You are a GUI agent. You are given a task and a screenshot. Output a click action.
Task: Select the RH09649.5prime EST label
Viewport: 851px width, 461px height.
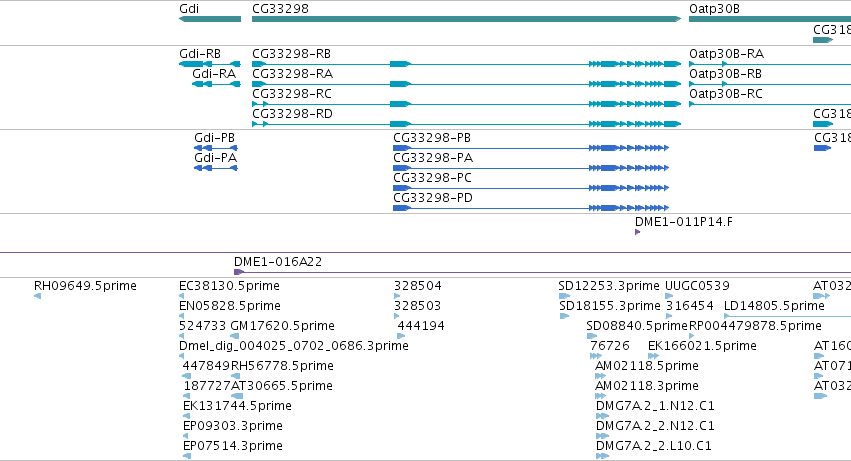(85, 286)
